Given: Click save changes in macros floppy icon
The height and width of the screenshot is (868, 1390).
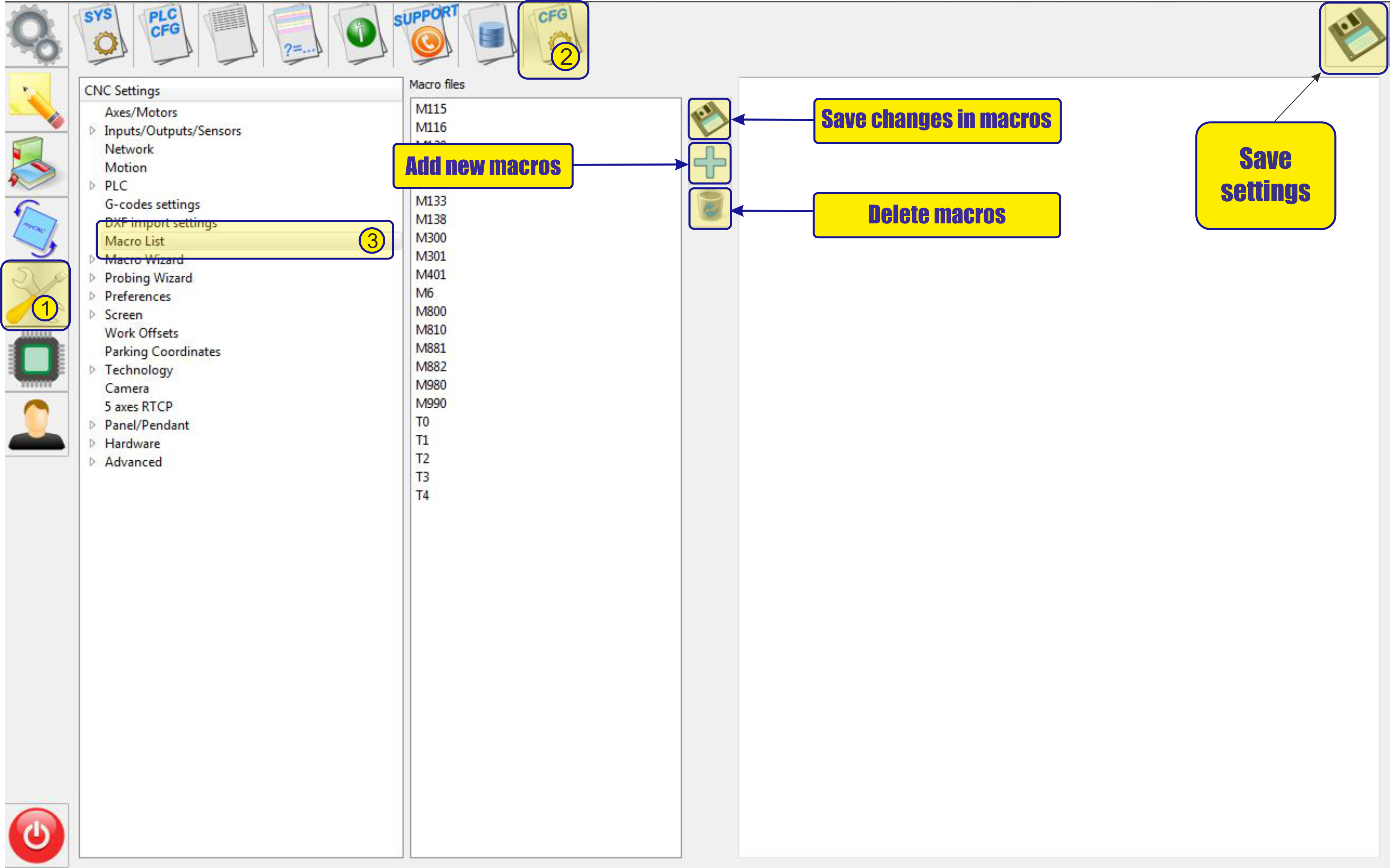Looking at the screenshot, I should coord(710,119).
